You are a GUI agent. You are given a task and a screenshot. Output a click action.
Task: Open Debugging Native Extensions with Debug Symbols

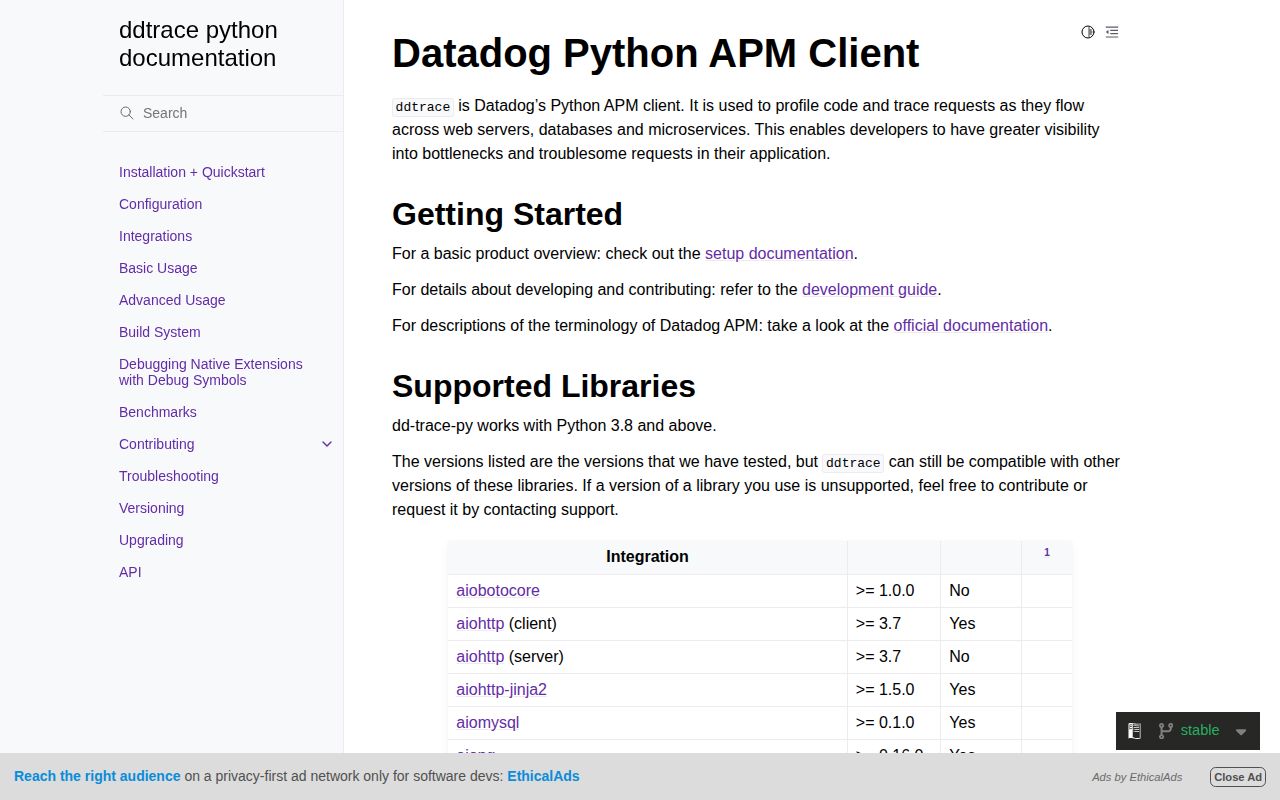click(211, 372)
